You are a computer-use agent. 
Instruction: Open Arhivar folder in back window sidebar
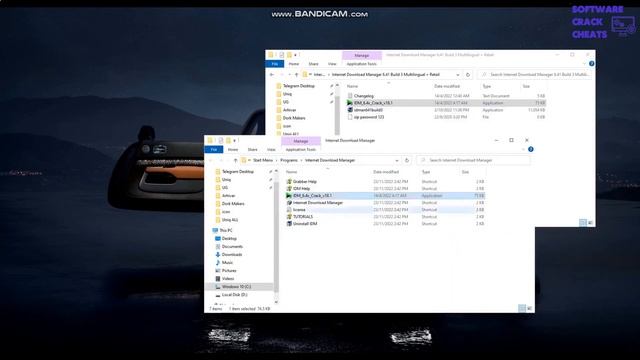tap(289, 110)
